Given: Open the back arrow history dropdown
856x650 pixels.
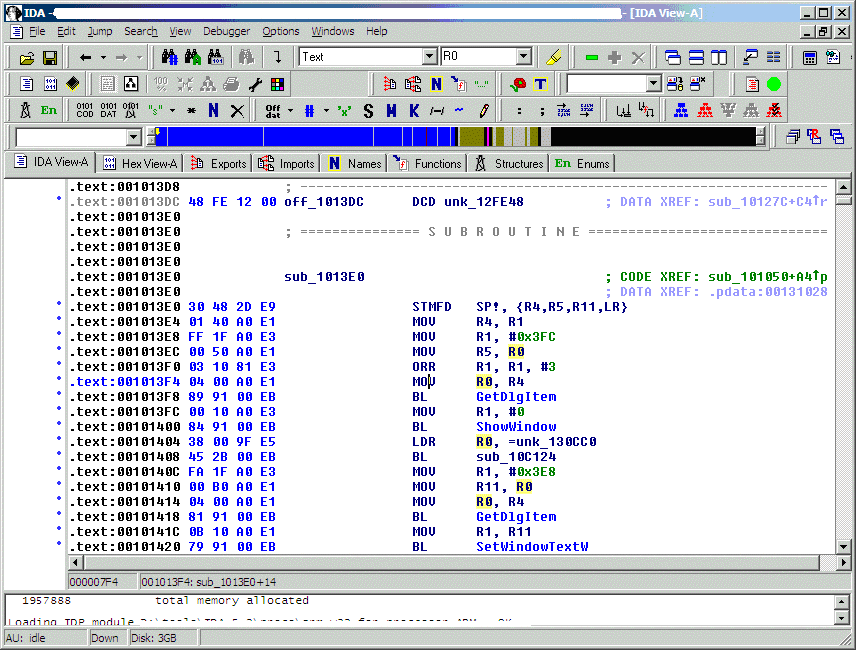Looking at the screenshot, I should [x=102, y=58].
